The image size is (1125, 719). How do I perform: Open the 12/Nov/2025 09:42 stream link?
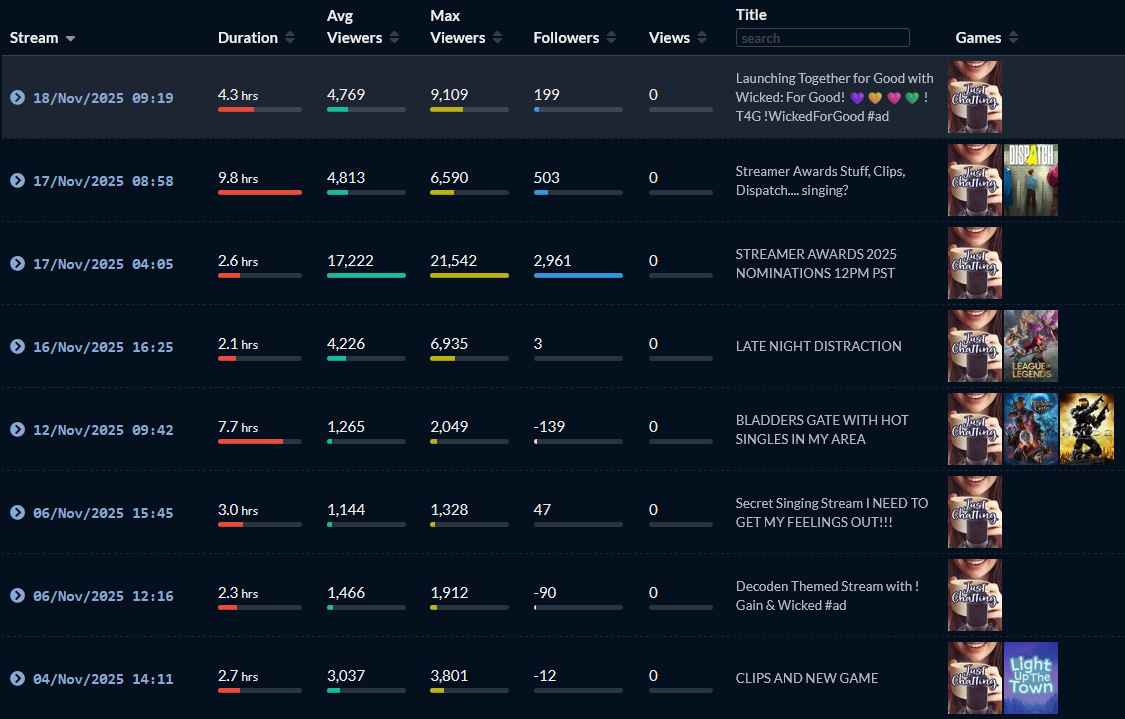[x=103, y=431]
